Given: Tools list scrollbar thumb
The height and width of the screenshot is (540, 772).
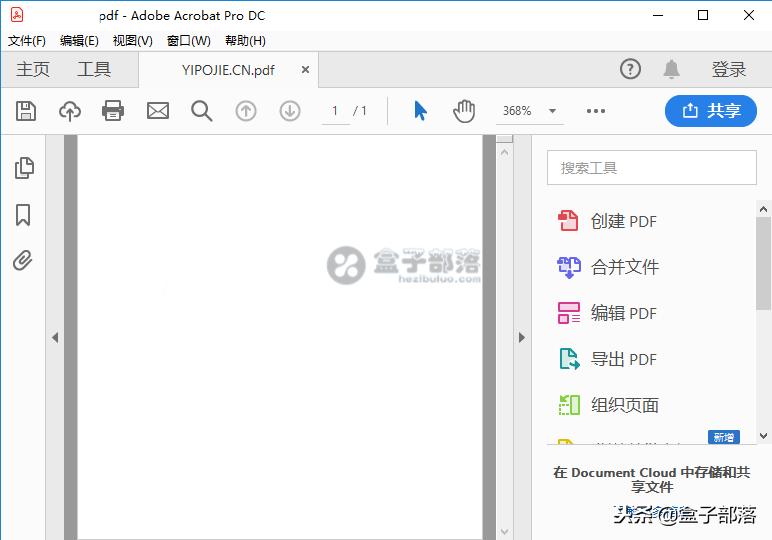Looking at the screenshot, I should (764, 263).
